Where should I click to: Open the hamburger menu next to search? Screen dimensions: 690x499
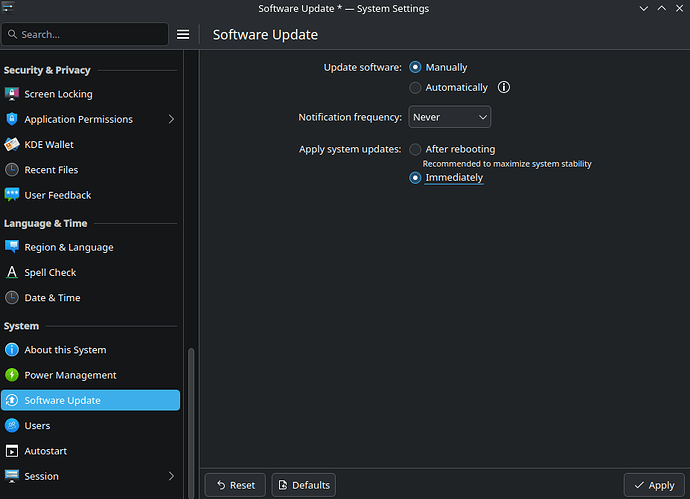[x=183, y=34]
